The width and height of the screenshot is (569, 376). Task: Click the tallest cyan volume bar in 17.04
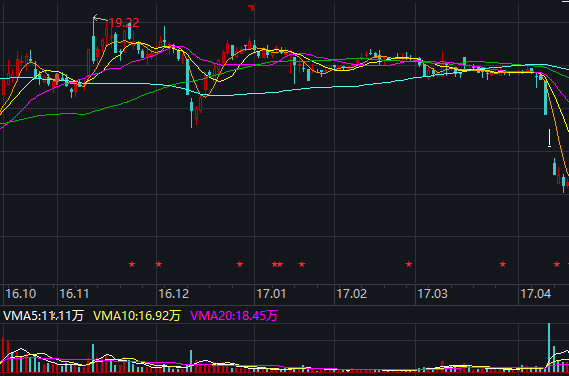(549, 347)
